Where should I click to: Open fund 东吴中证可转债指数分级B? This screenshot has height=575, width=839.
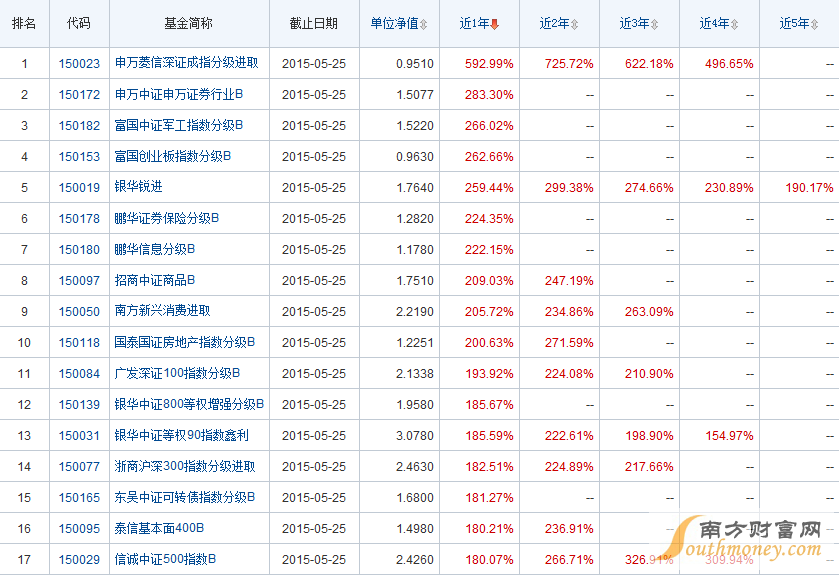[x=185, y=497]
